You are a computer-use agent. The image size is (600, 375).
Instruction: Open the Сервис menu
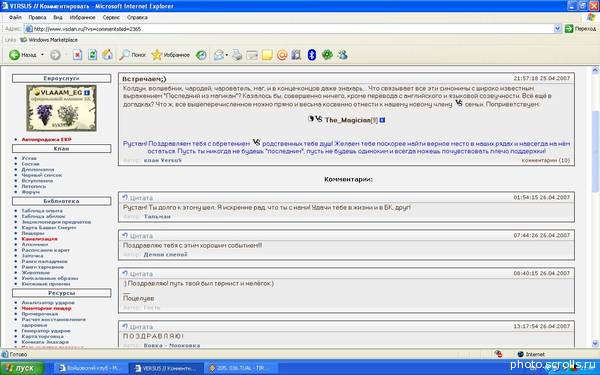click(111, 18)
